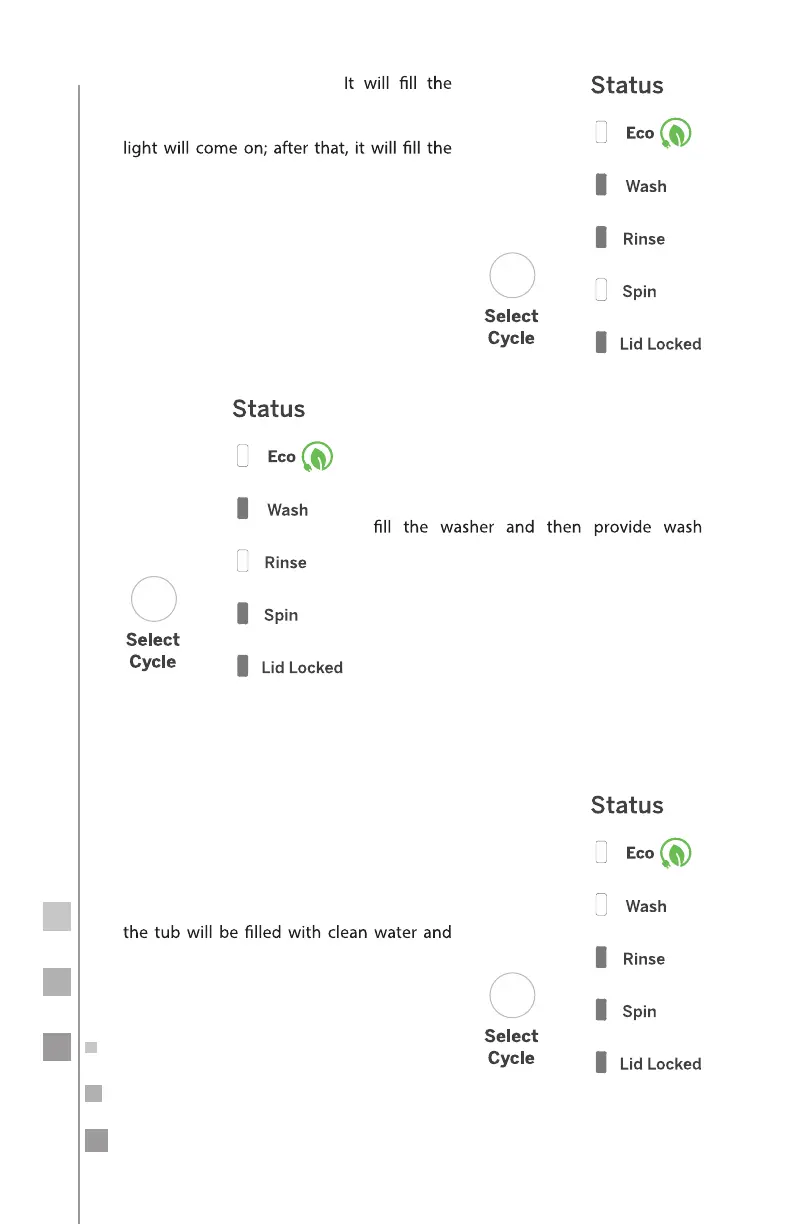This screenshot has width=792, height=1224.
Task: Click the Status heading of the middle panel
Action: pyautogui.click(x=268, y=409)
